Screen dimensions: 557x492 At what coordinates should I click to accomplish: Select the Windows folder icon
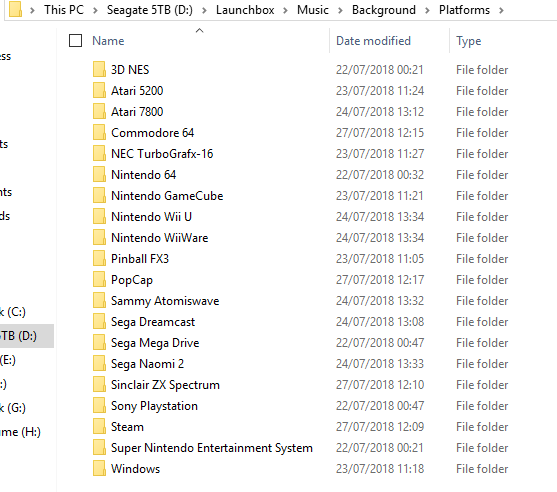(x=99, y=468)
